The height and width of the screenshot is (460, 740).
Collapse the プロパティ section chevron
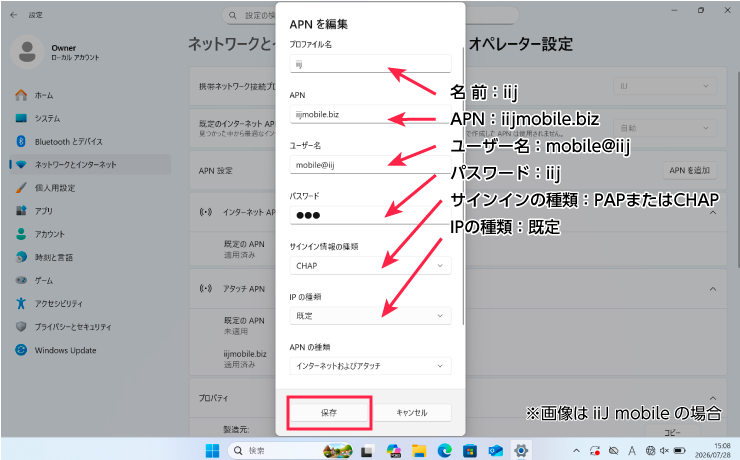(x=713, y=398)
